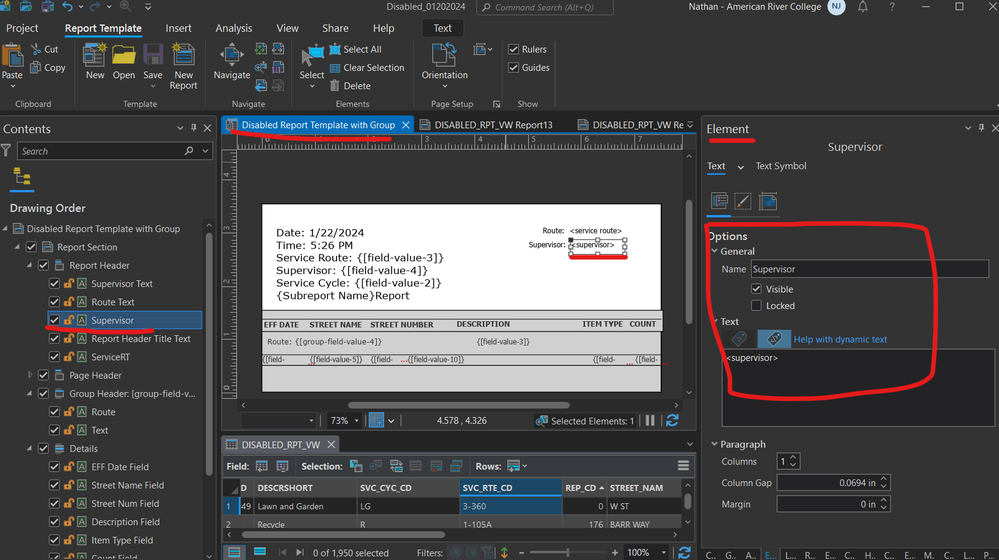Screen dimensions: 999x560
Task: Select the List By Drawing Order icon
Action: coord(22,176)
